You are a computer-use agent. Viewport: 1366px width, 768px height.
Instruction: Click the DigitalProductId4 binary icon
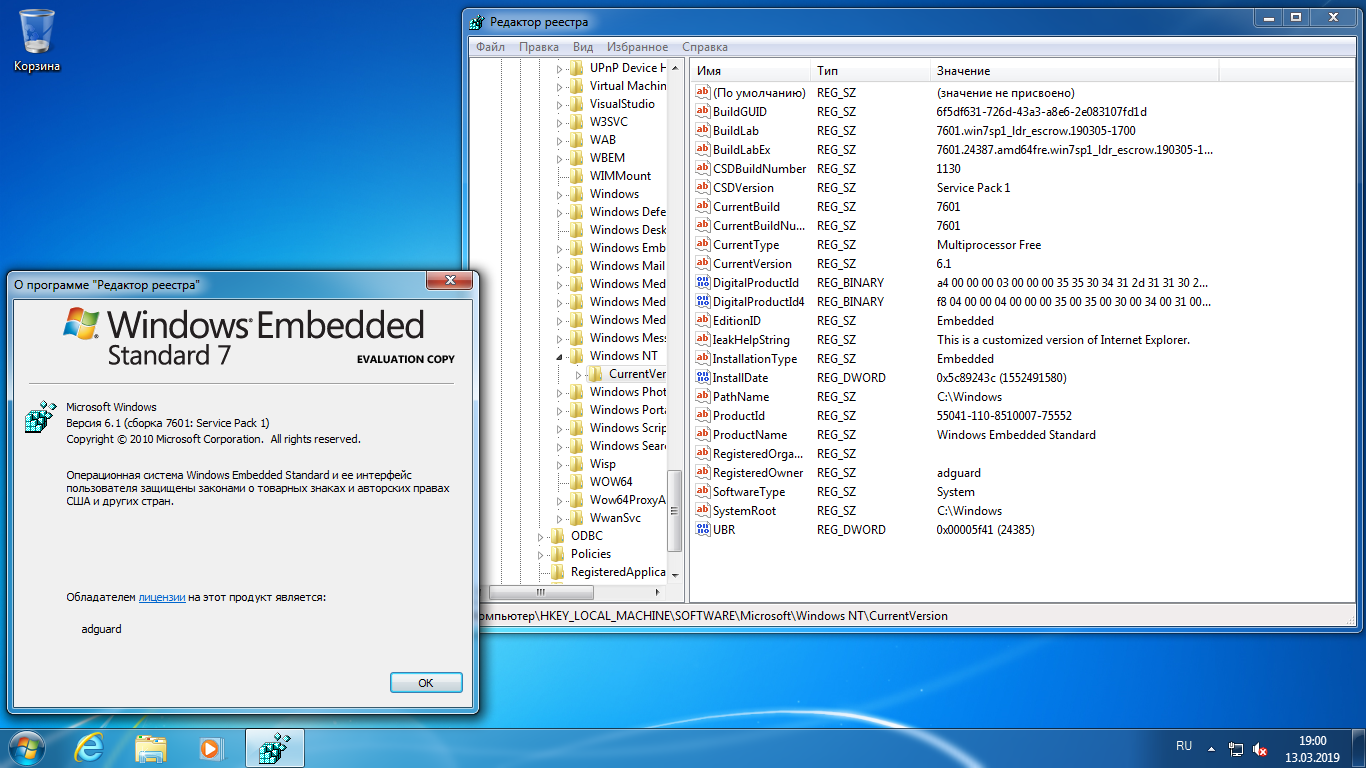pos(702,302)
